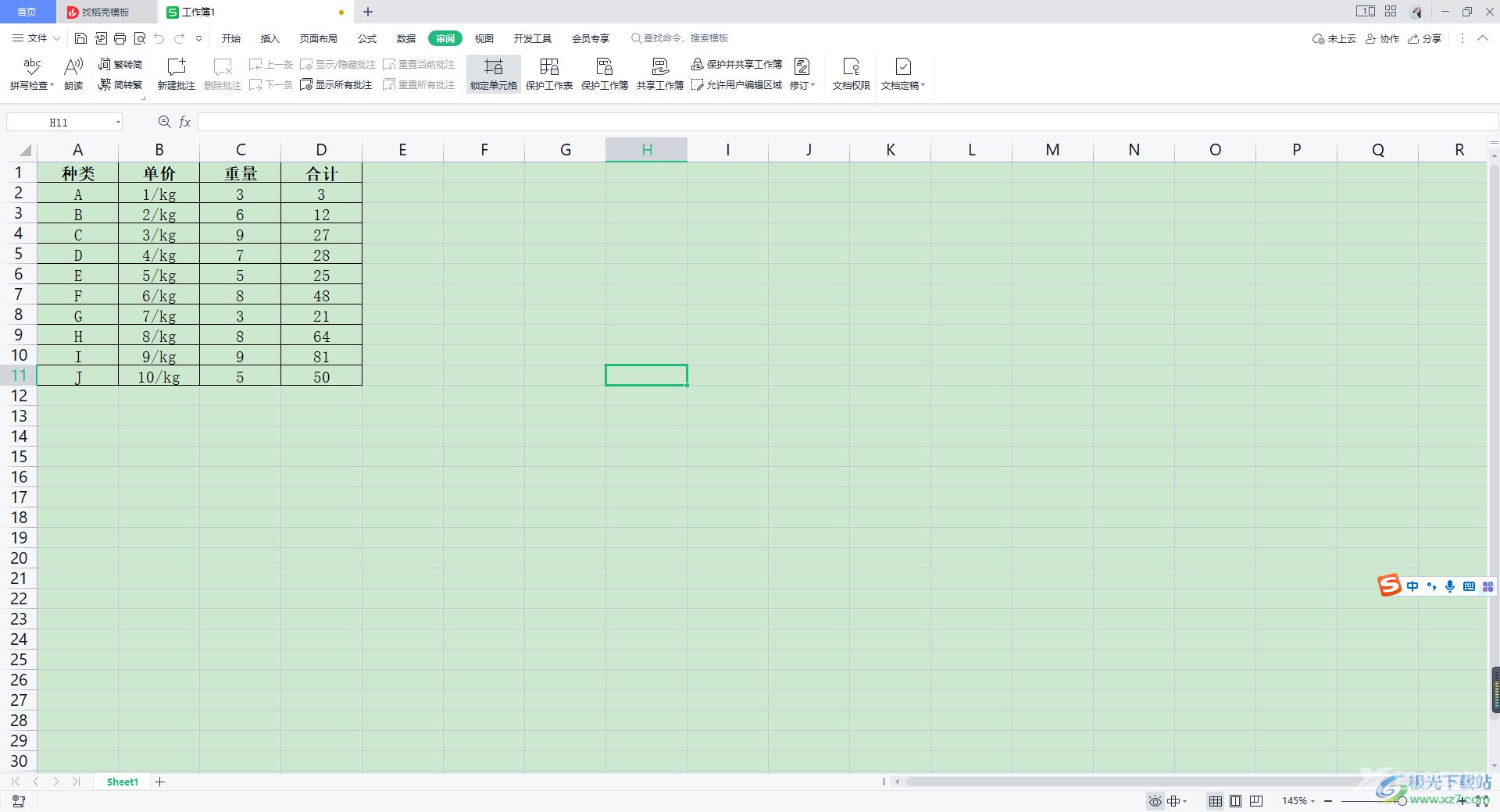Image resolution: width=1500 pixels, height=812 pixels.
Task: Click the Print icon
Action: tap(120, 38)
